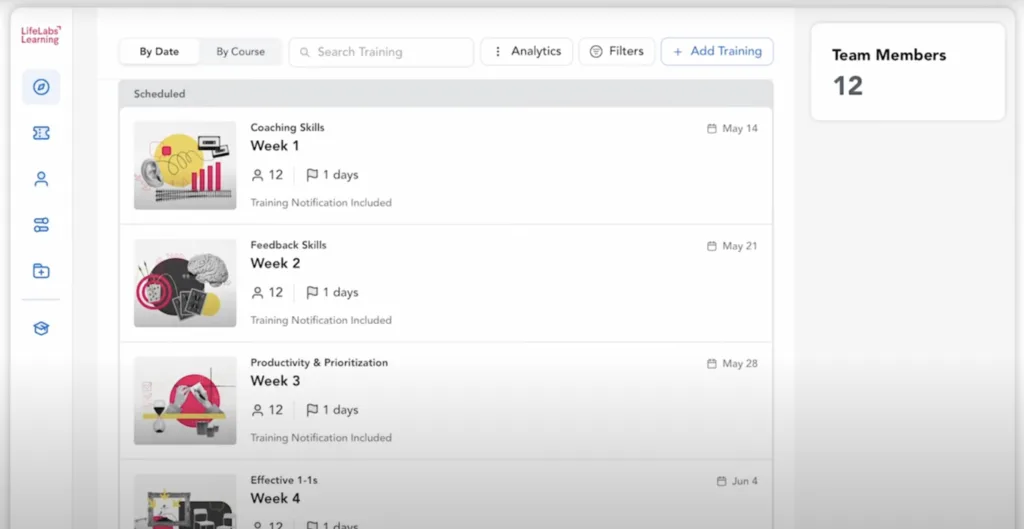Click the flag icon in Week 1 row

312,175
